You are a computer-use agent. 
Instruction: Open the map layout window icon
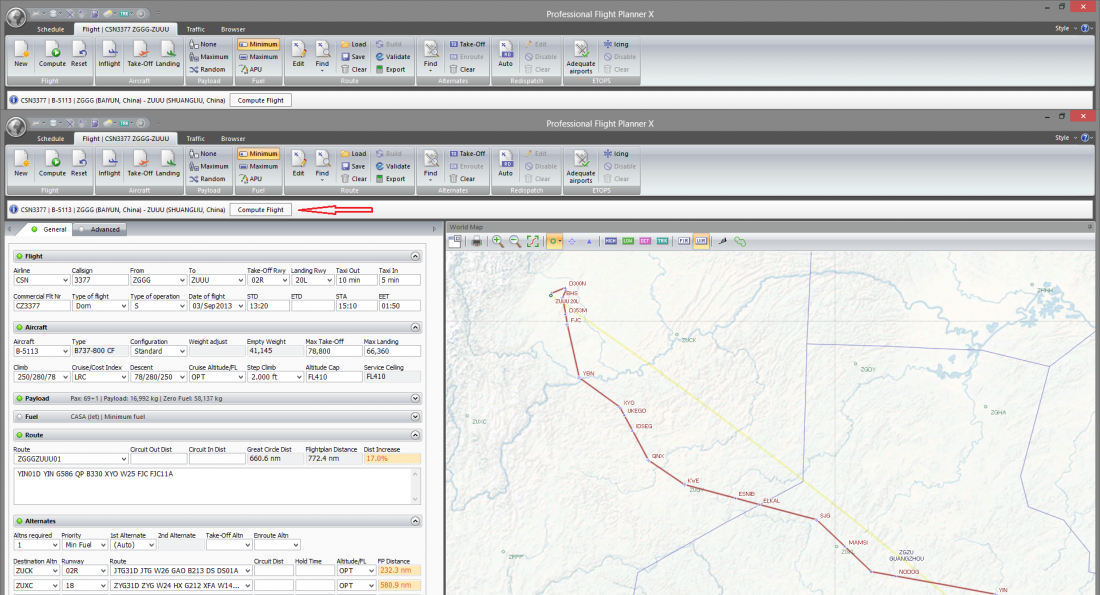click(x=455, y=241)
